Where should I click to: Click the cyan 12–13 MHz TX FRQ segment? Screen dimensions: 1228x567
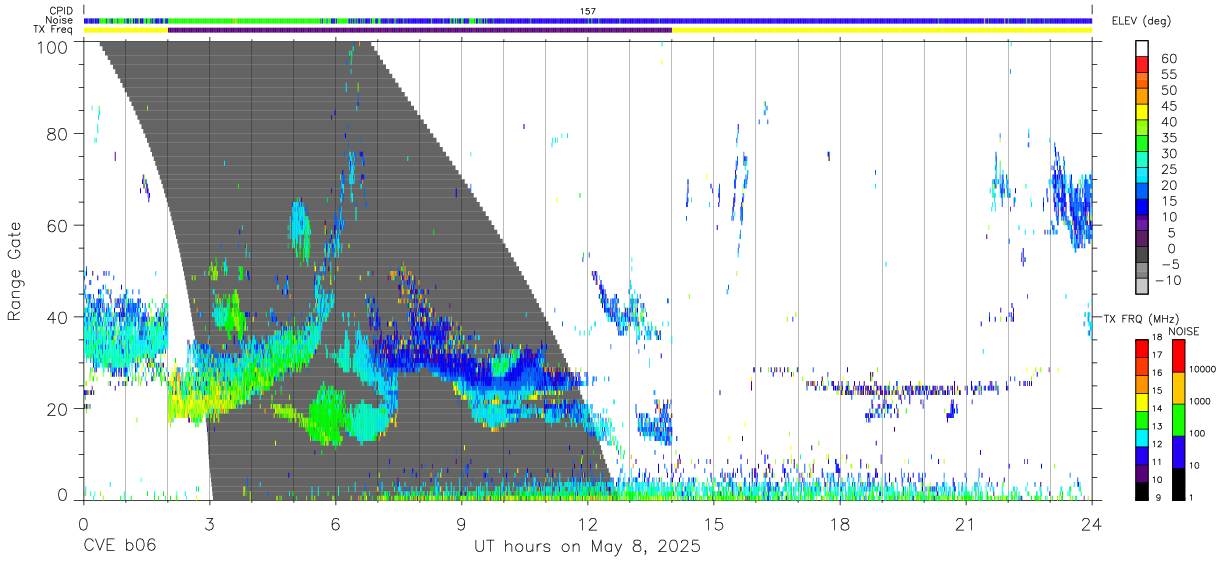tap(1142, 437)
